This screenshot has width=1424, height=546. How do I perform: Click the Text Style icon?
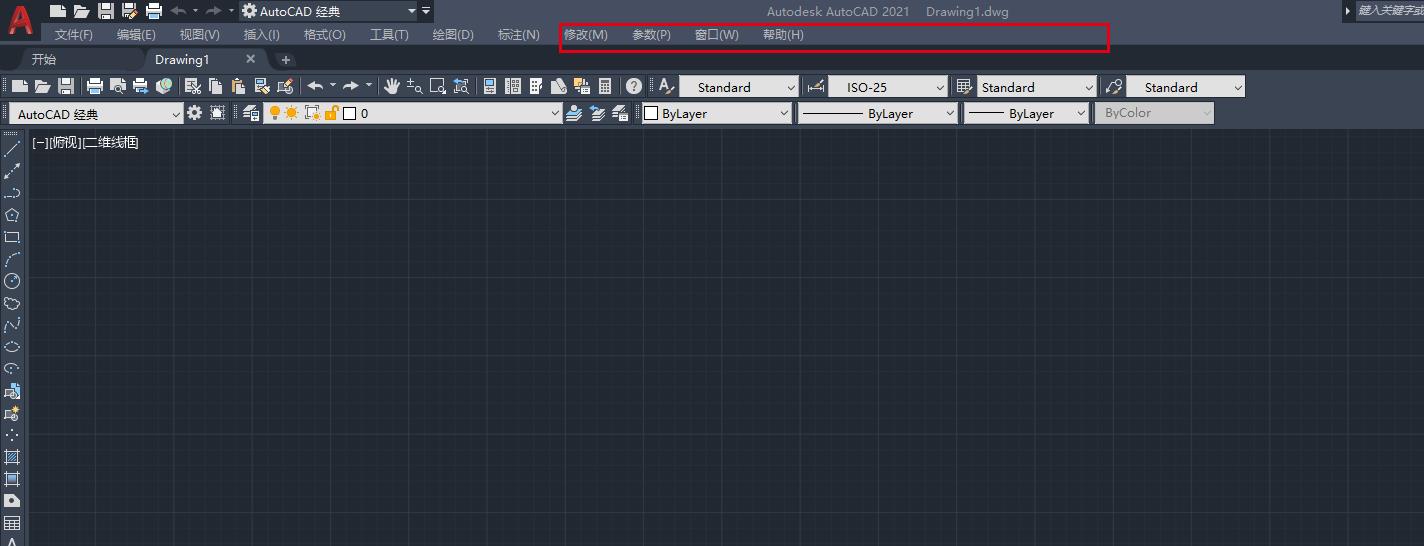click(x=666, y=87)
